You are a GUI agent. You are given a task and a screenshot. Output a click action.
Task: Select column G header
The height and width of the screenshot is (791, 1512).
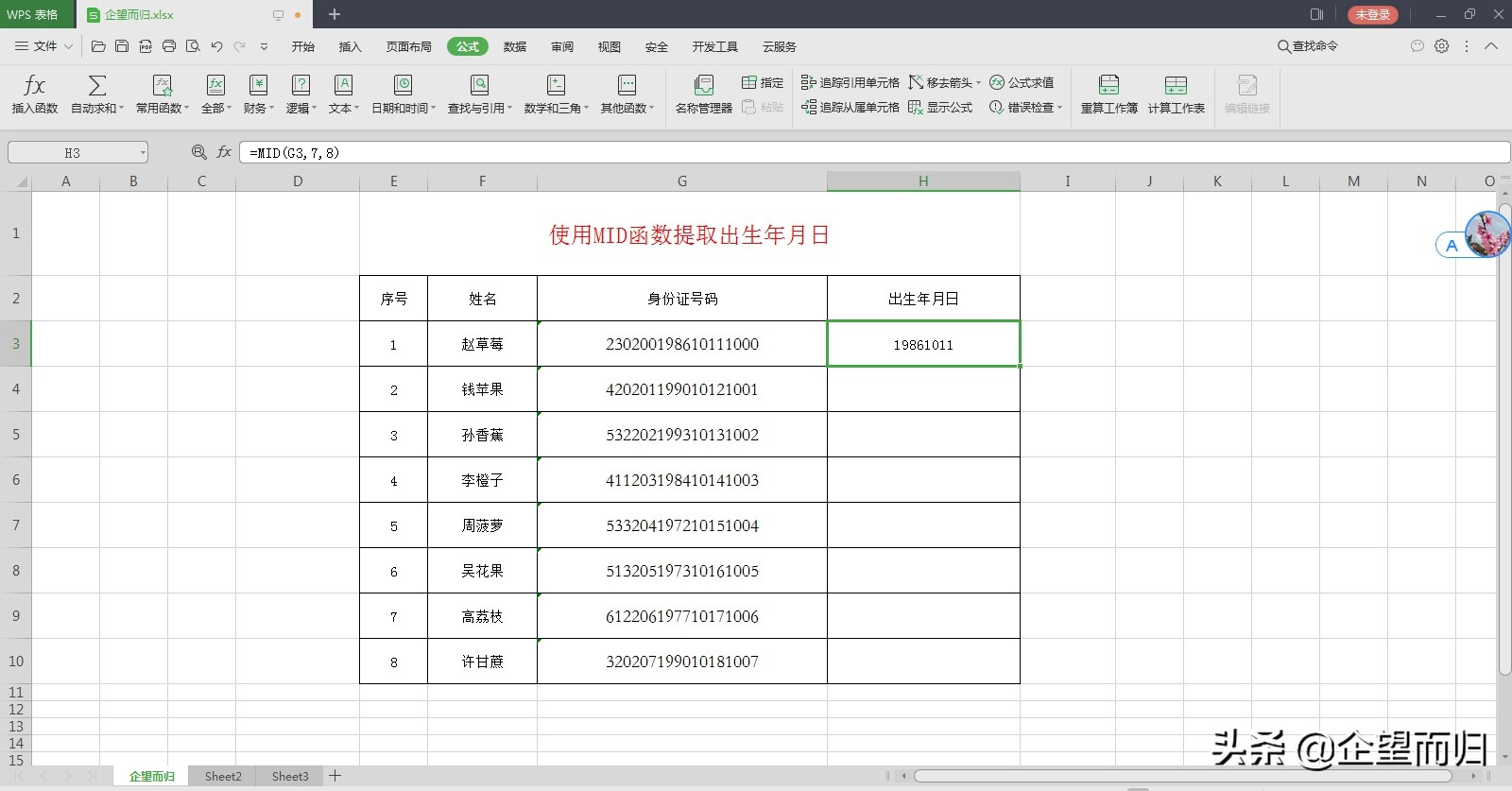click(x=682, y=181)
